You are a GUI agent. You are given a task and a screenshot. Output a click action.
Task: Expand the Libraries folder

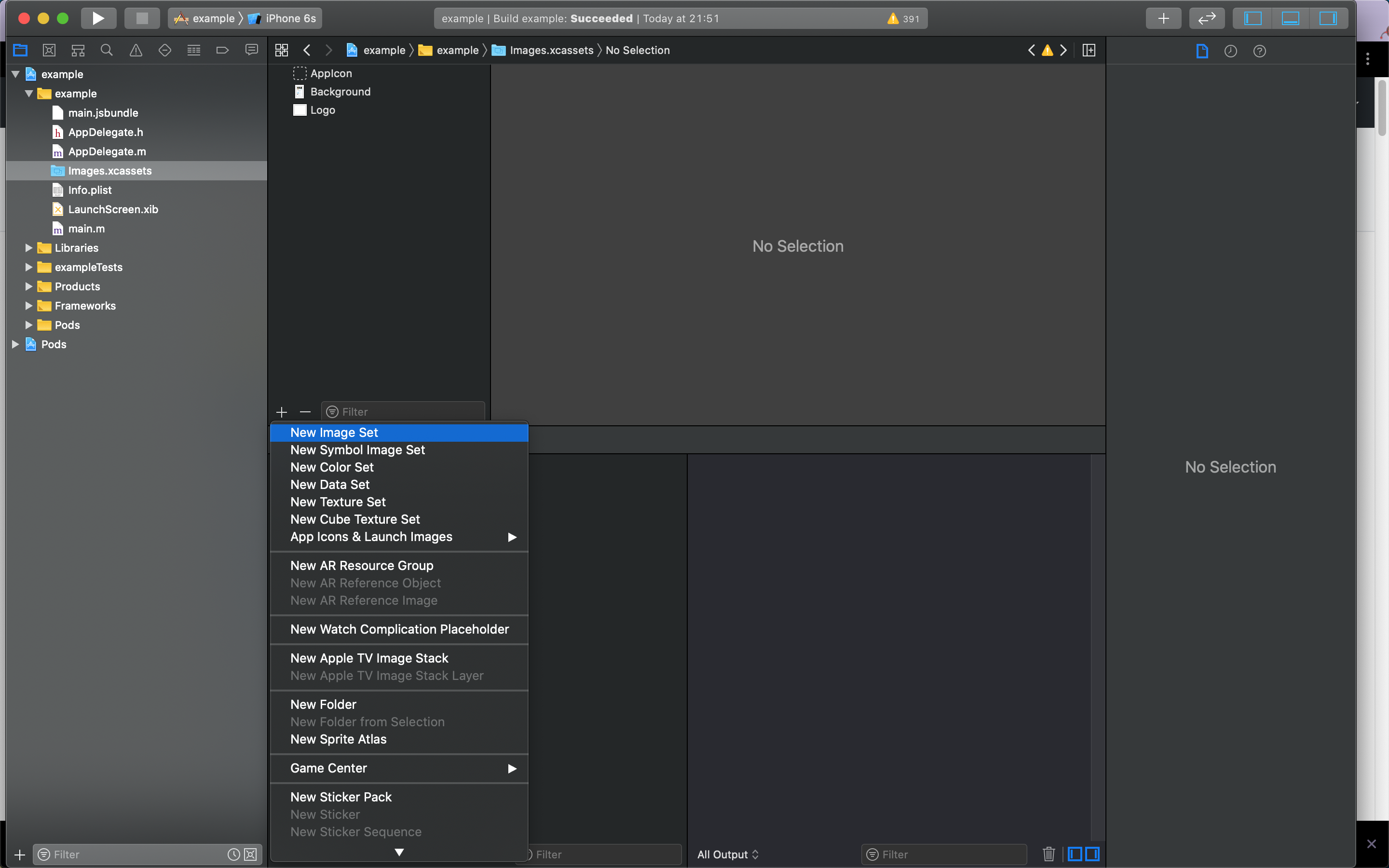(x=29, y=248)
